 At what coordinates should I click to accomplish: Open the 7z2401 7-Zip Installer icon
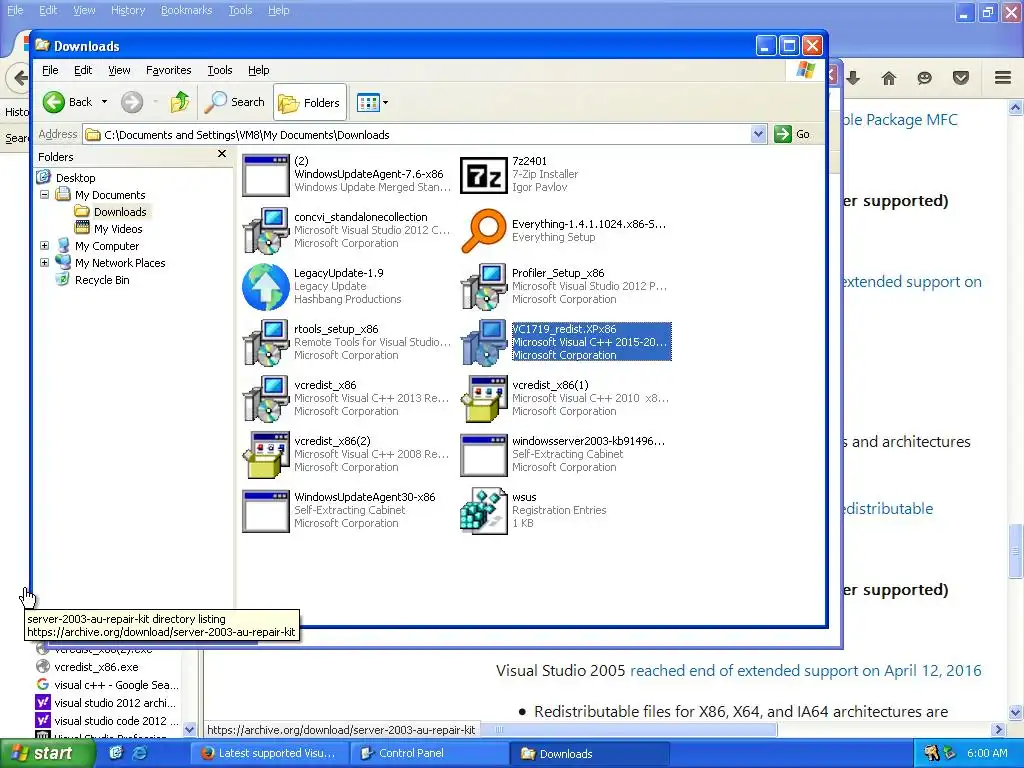(x=483, y=175)
